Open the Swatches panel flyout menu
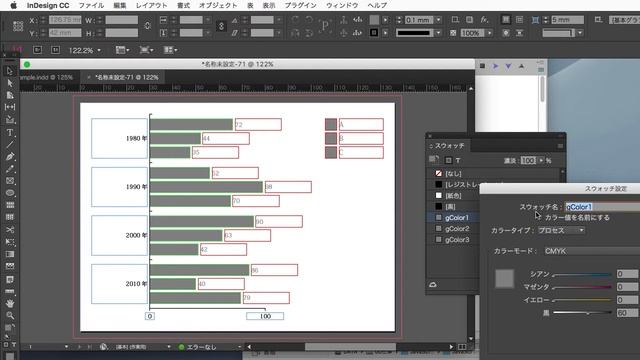640x360 pixels. coord(560,146)
